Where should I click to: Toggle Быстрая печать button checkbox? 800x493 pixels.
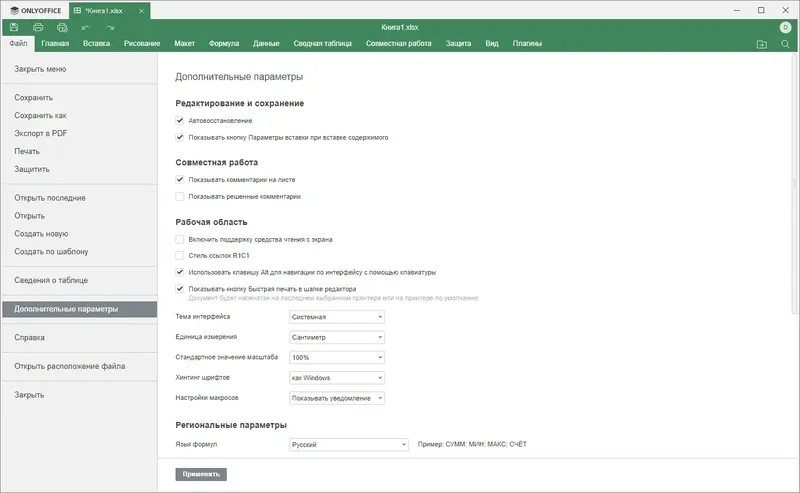180,289
